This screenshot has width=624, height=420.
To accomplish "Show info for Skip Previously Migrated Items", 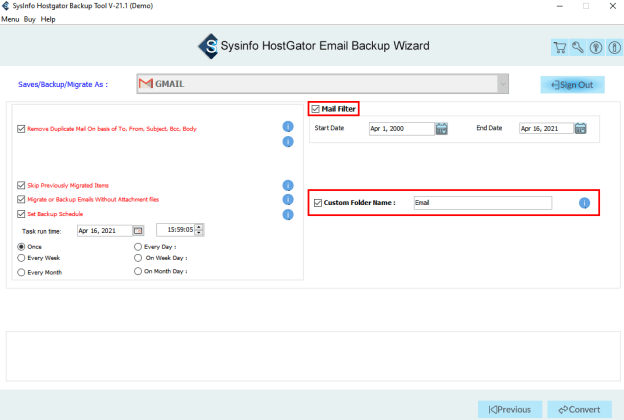I will [288, 186].
